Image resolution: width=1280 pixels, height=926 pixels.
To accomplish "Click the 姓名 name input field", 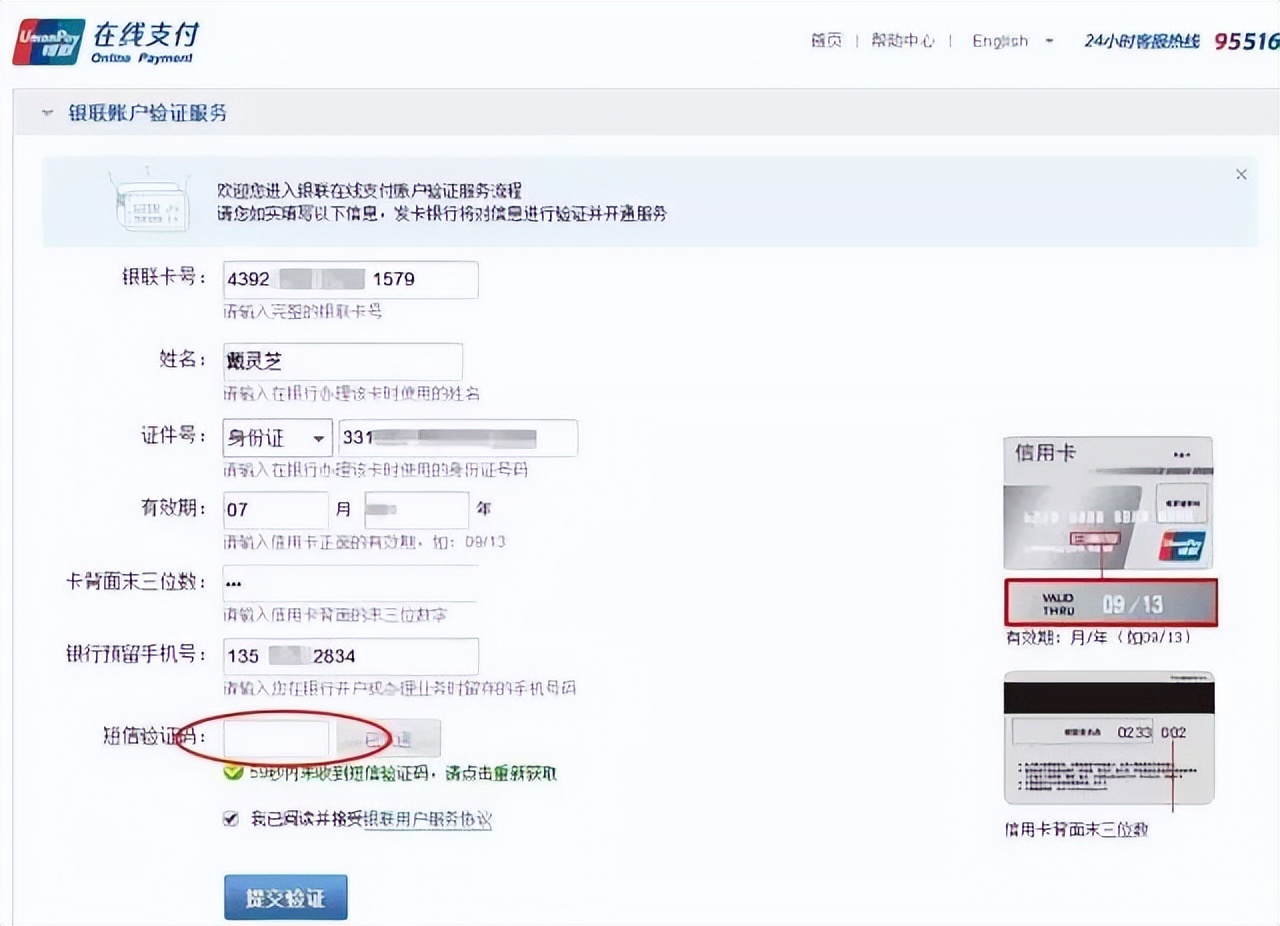I will click(x=343, y=361).
